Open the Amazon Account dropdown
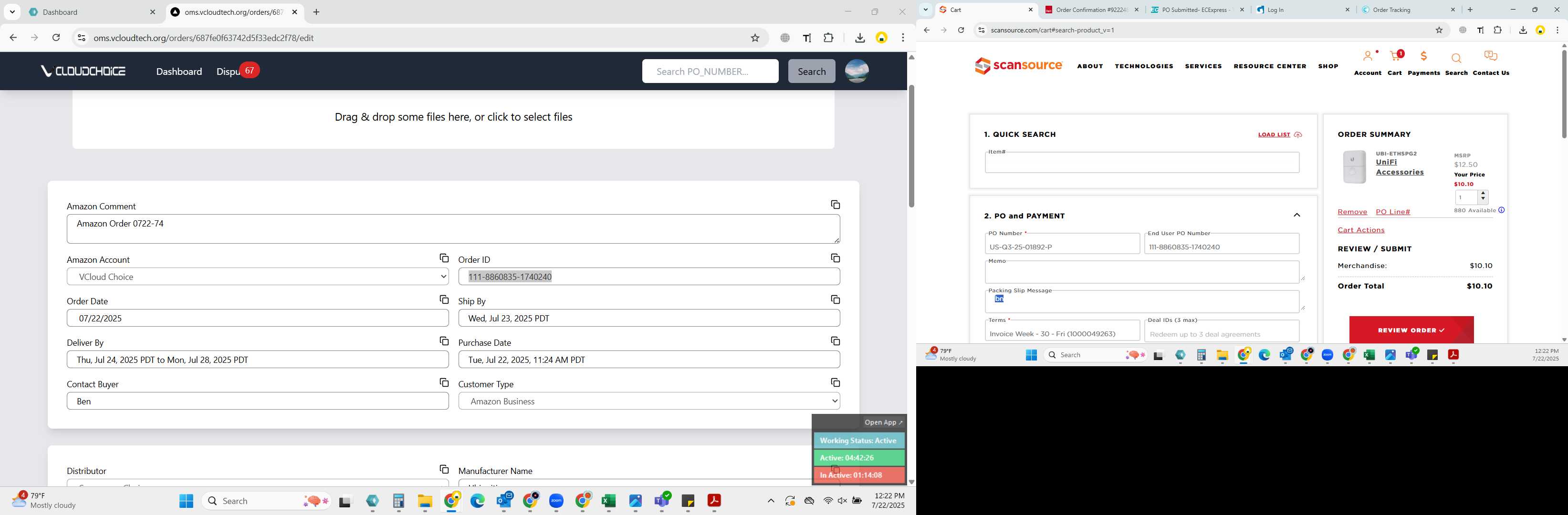 258,277
